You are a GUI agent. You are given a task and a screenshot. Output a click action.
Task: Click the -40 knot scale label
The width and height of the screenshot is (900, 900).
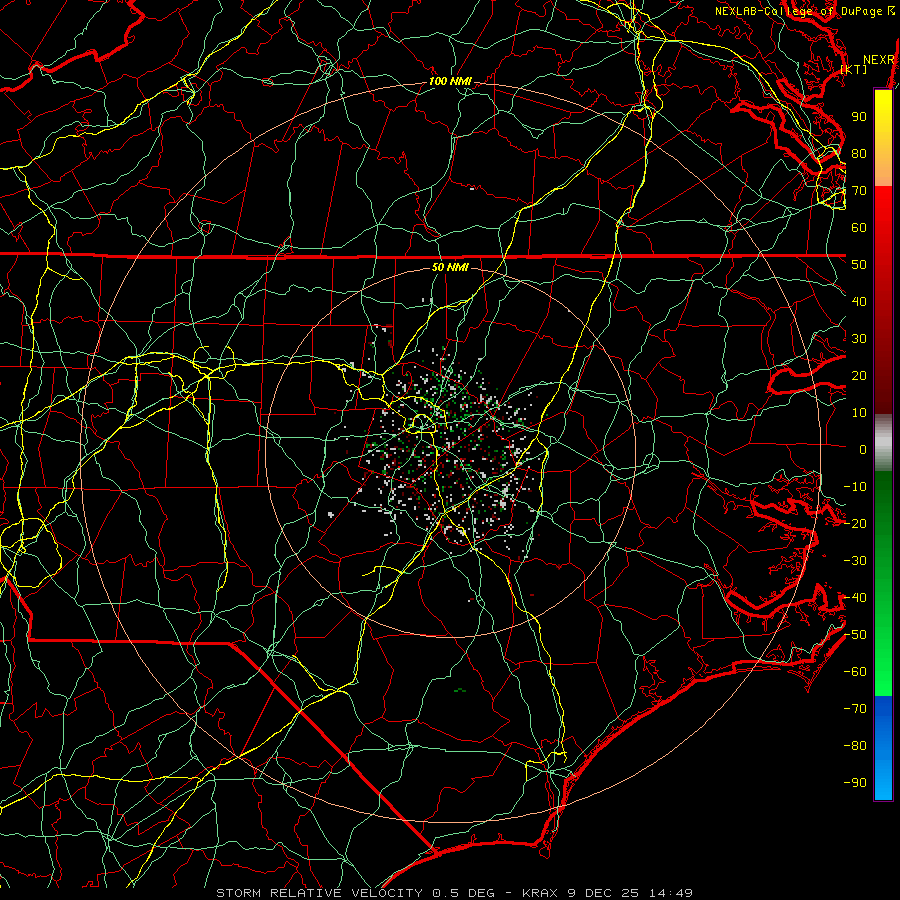[x=855, y=598]
